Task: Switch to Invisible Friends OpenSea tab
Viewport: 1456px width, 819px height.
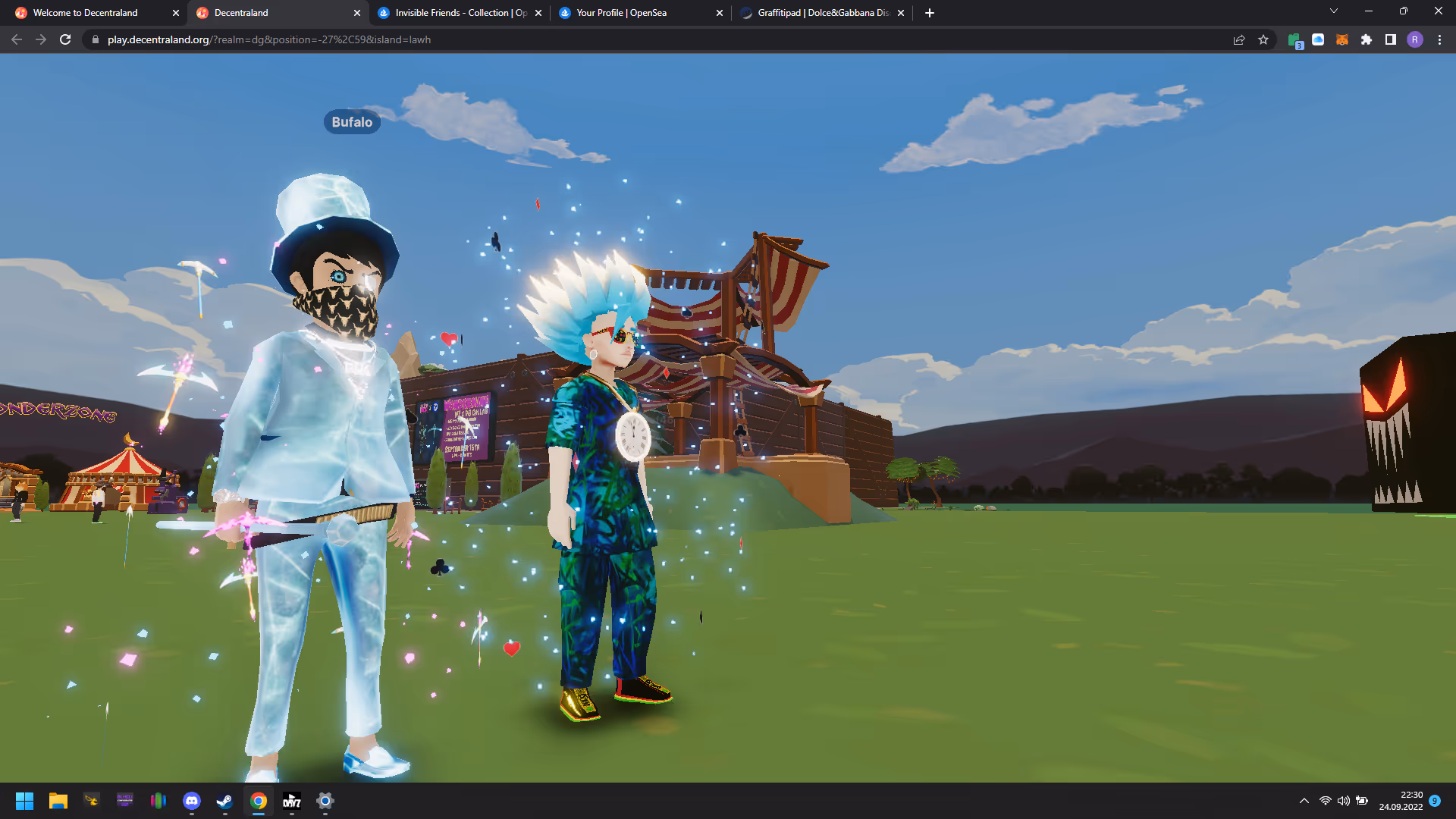Action: 453,13
